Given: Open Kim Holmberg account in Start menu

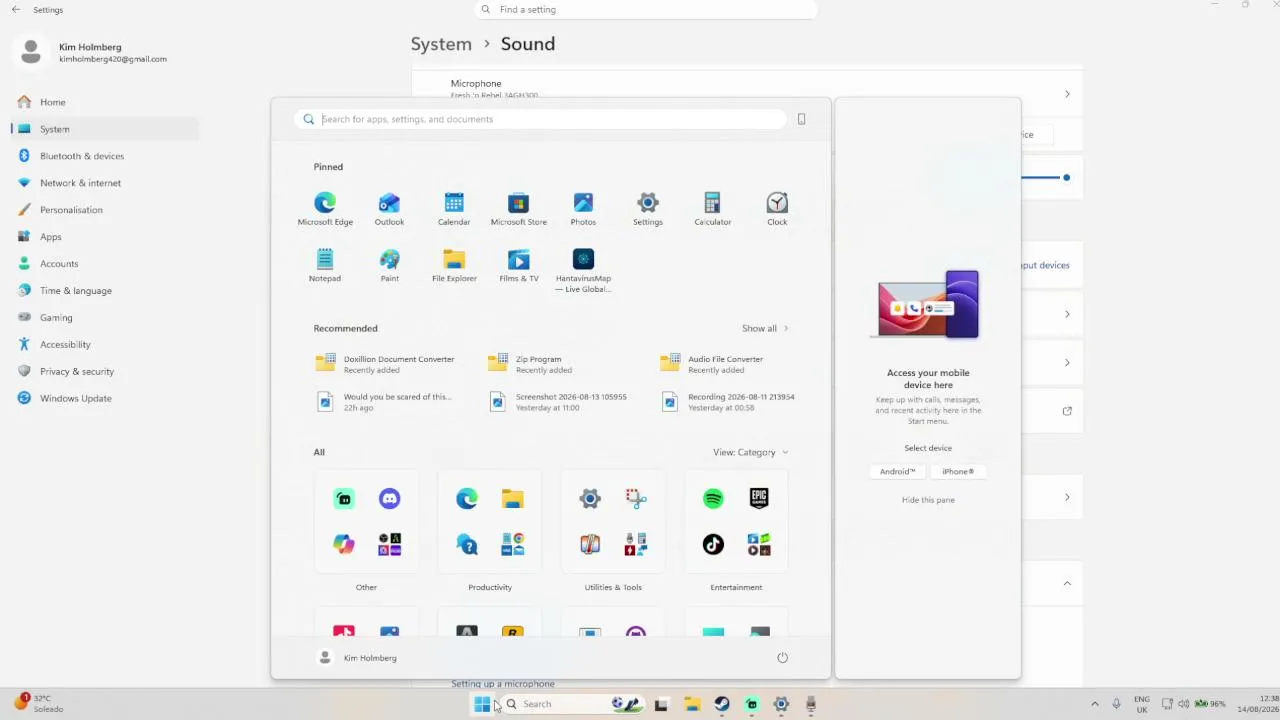Looking at the screenshot, I should click(357, 657).
